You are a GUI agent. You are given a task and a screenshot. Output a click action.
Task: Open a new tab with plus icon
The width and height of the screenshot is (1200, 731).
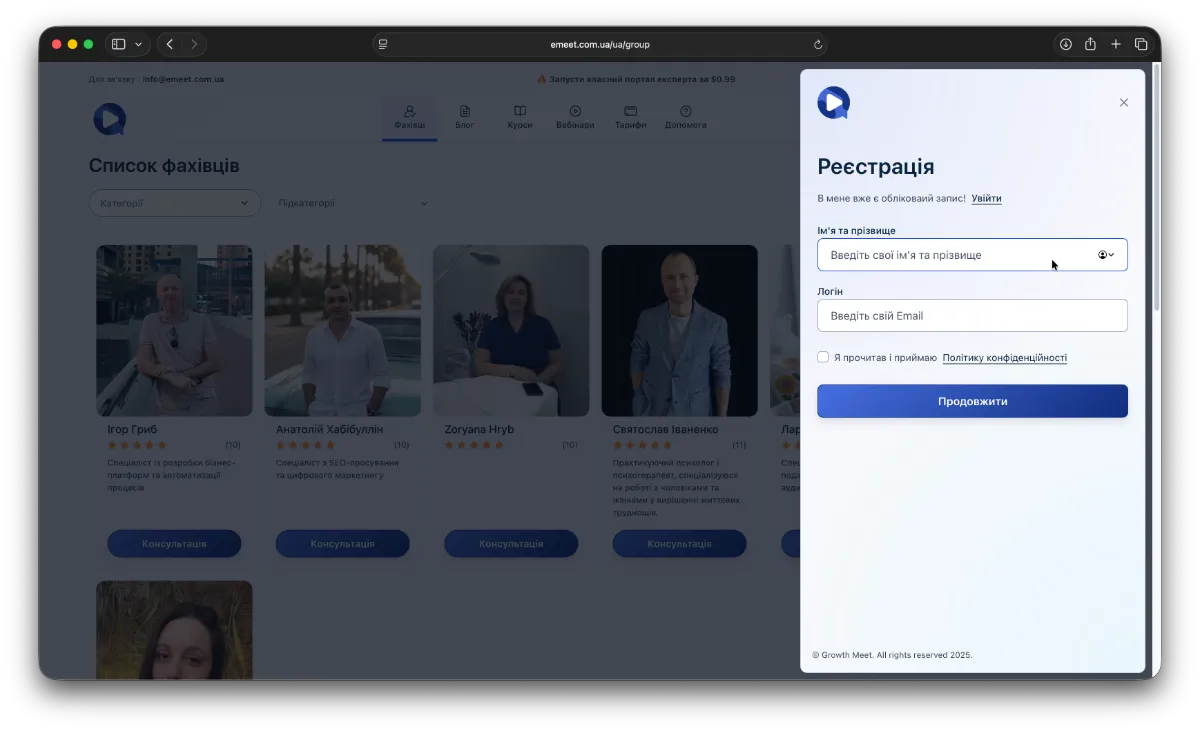[1116, 44]
